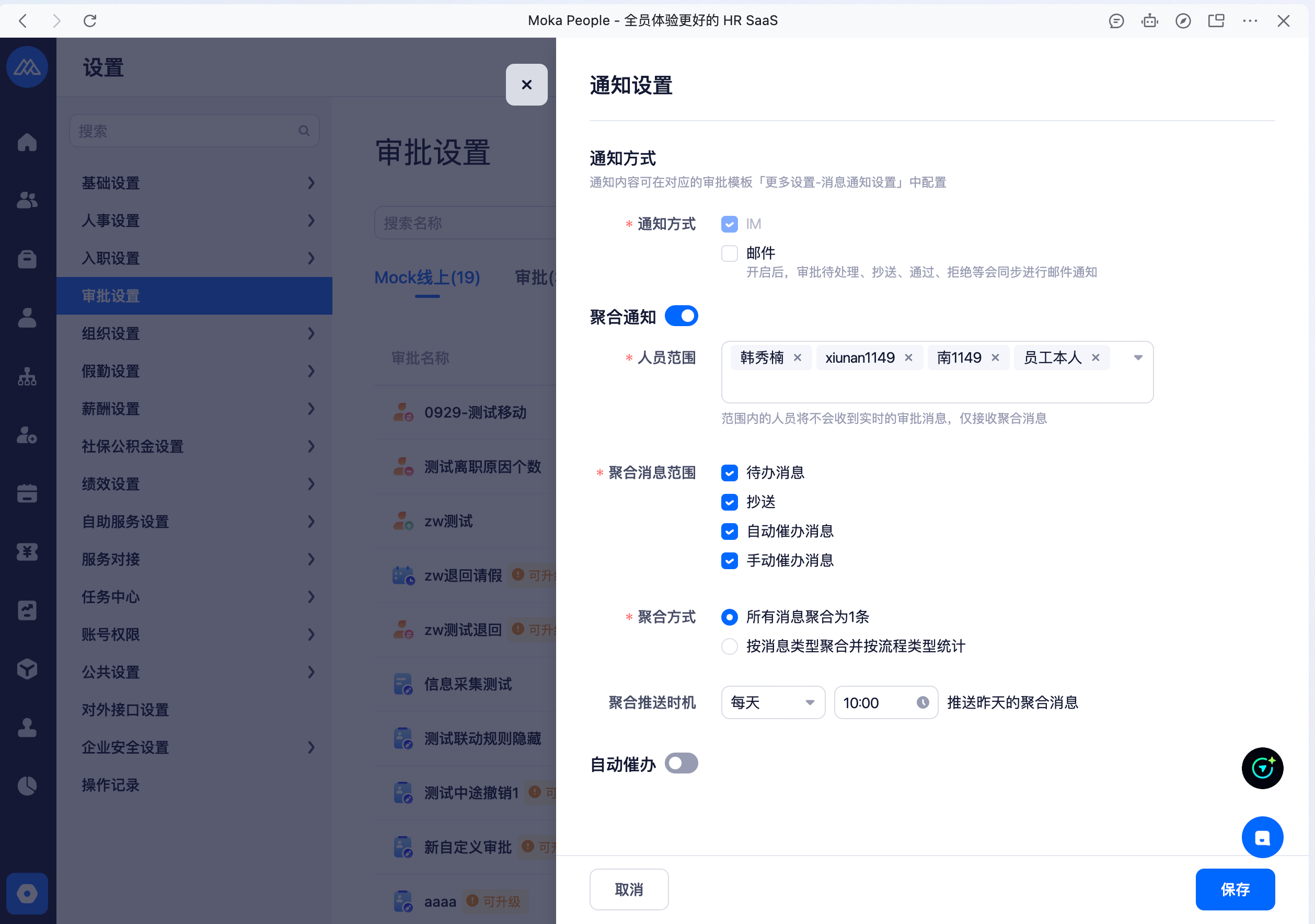Uncheck the 待办消息 checkbox
Image resolution: width=1315 pixels, height=924 pixels.
coord(729,472)
